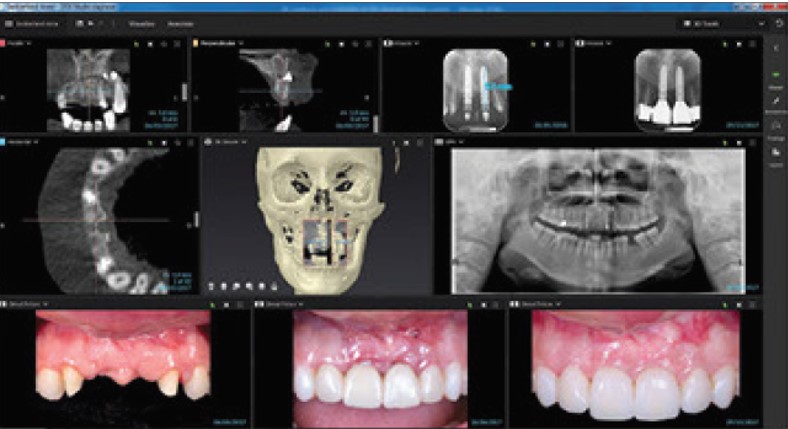The image size is (788, 429).
Task: Switch to the Associate tab
Action: pos(179,22)
